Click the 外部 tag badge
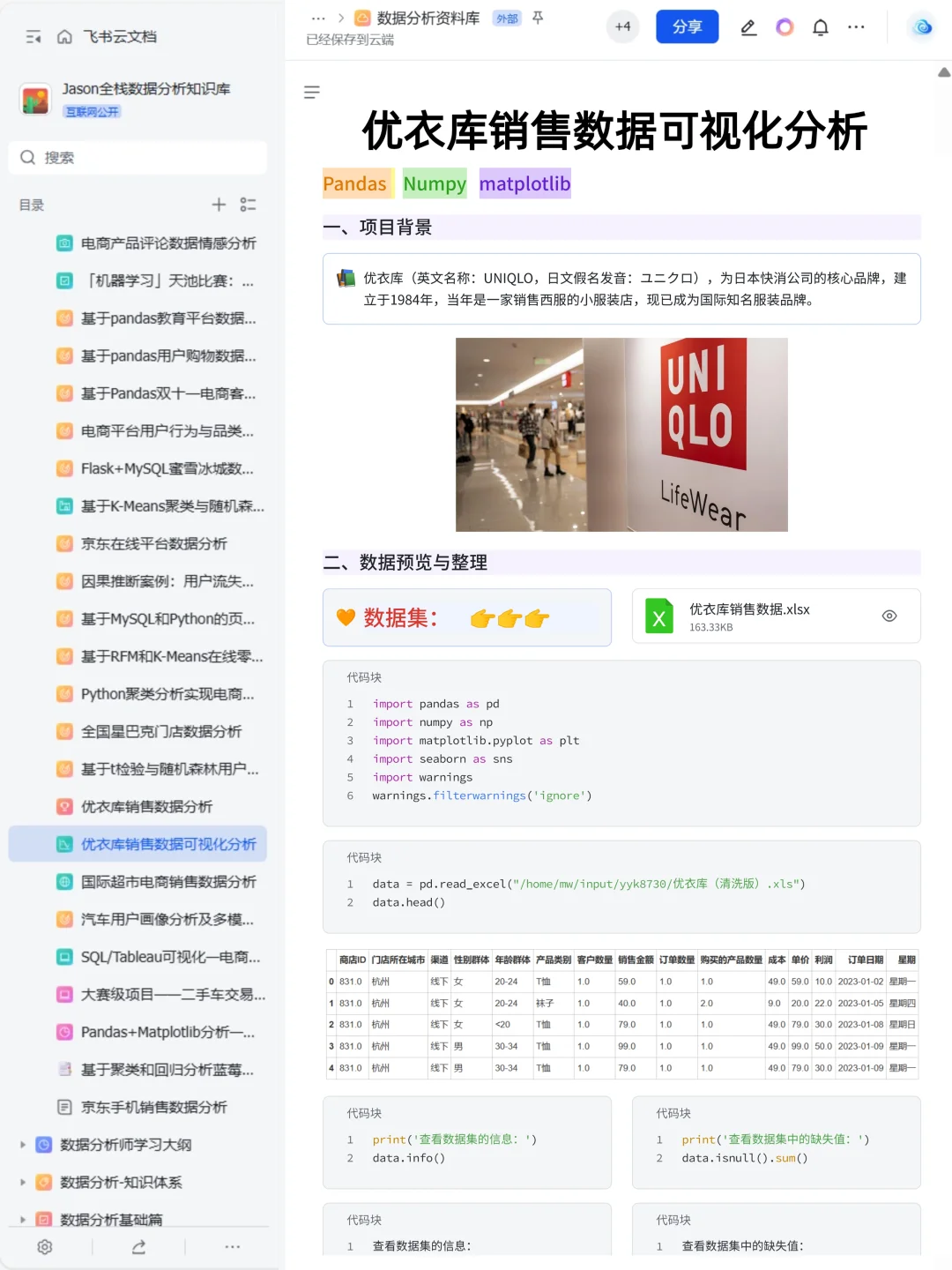952x1270 pixels. coord(507,19)
